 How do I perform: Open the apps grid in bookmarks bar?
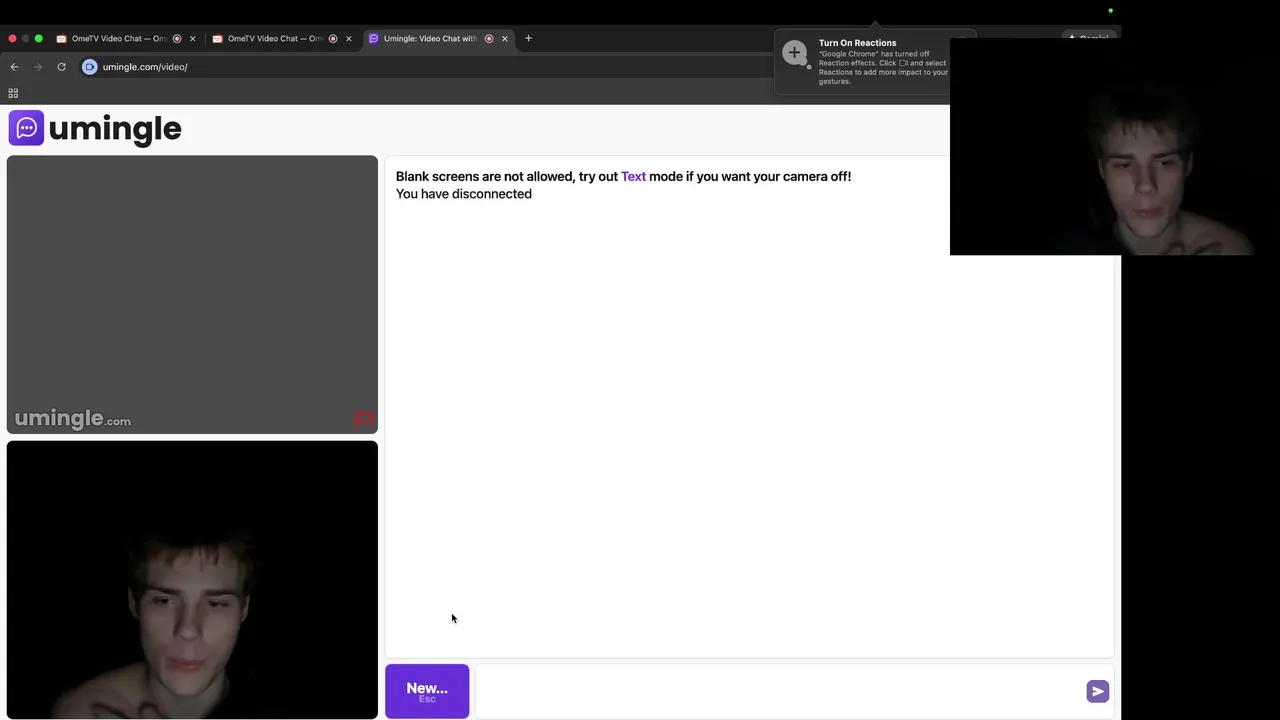13,93
